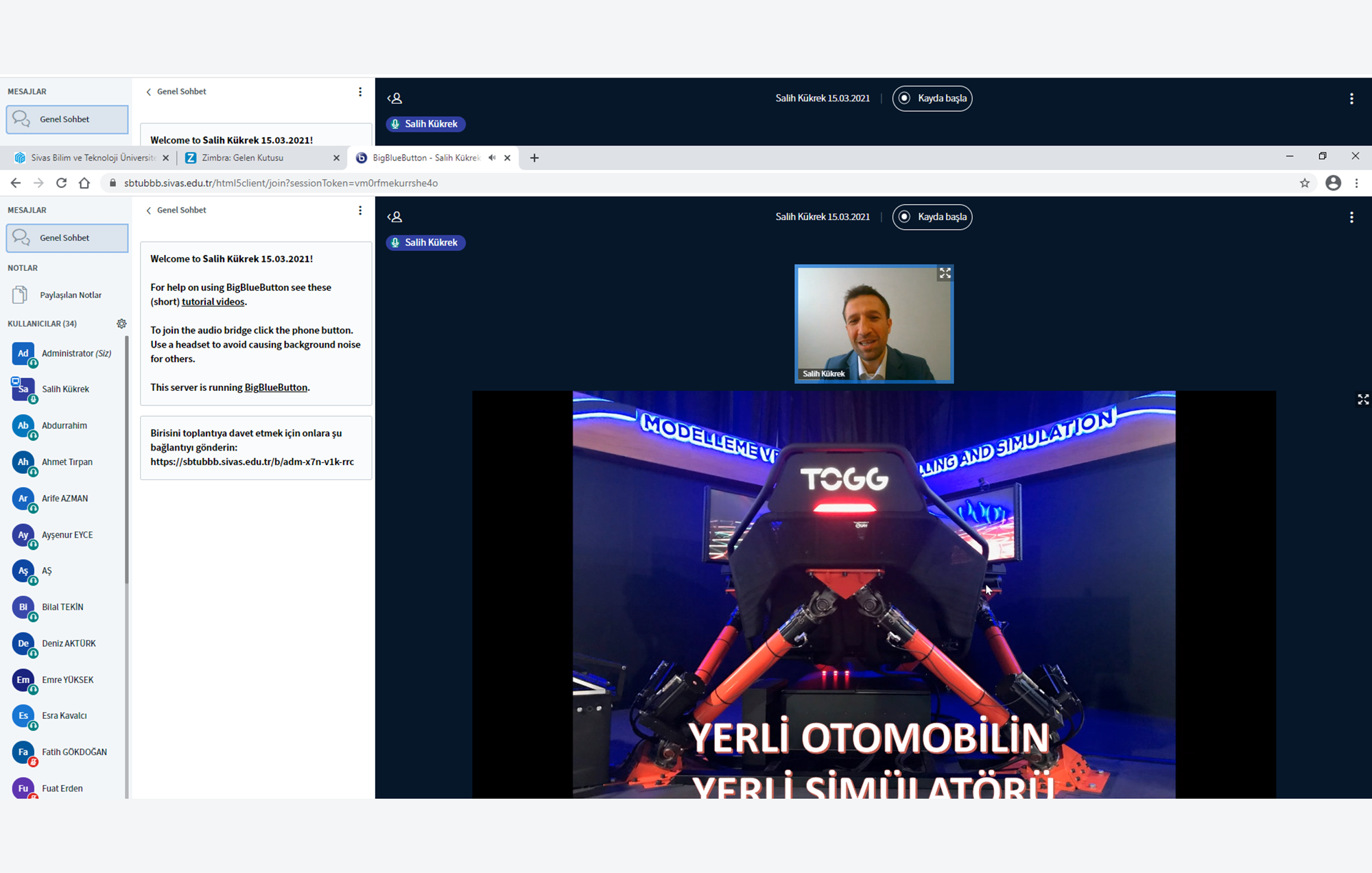The image size is (1372, 873).
Task: Open chat options three-dot menu in lower panel
Action: [360, 211]
